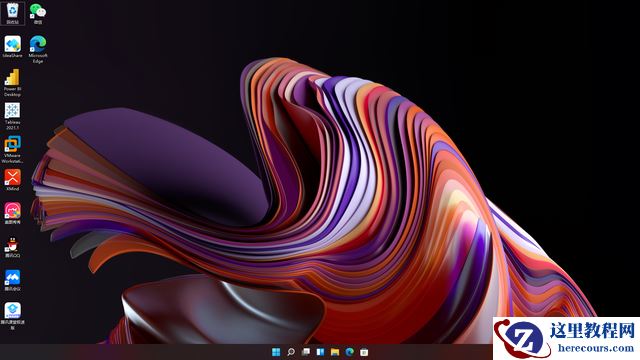The image size is (640, 360).
Task: Select the IdeaShare desktop shortcut
Action: (x=13, y=46)
